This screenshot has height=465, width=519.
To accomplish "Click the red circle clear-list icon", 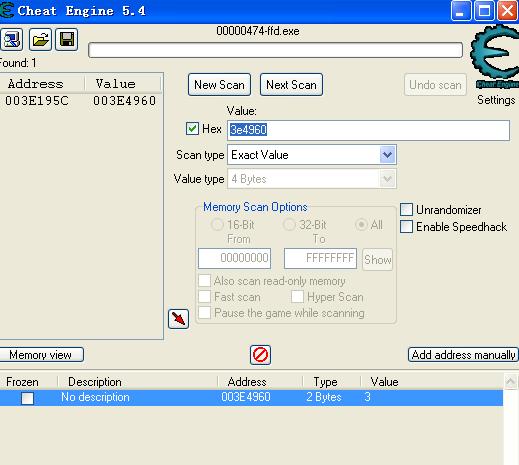I will (260, 354).
